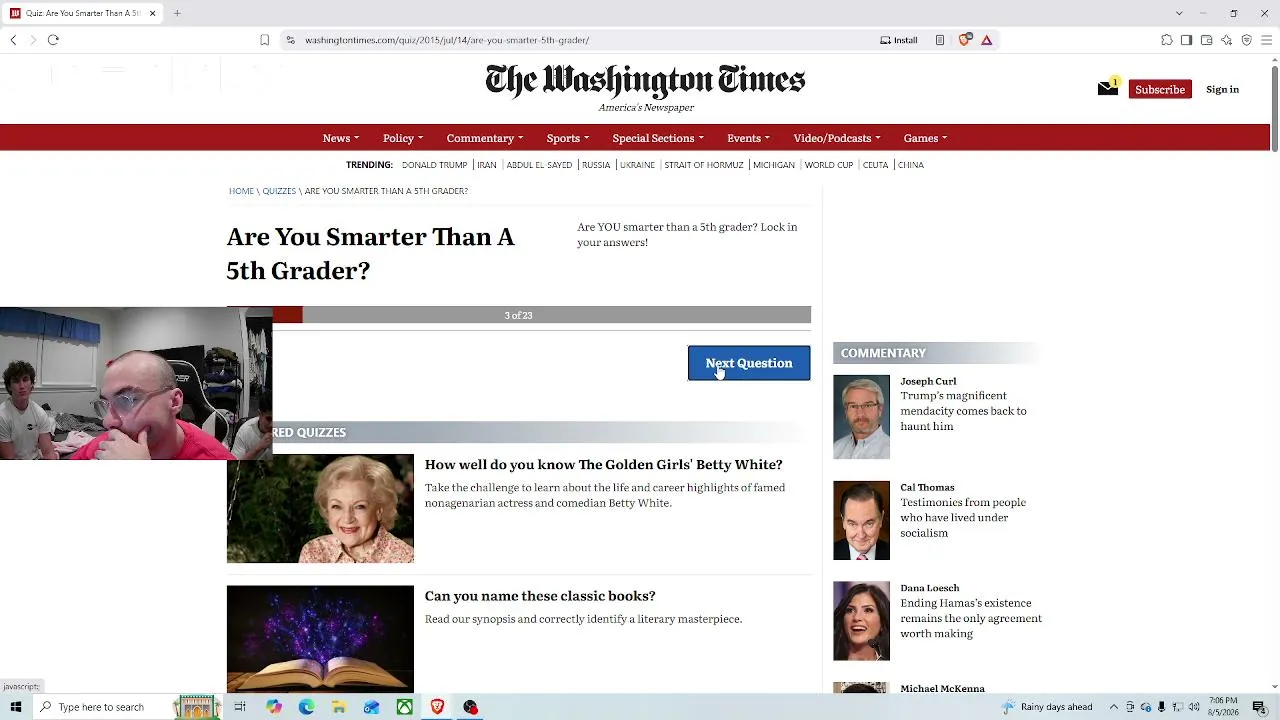Open the Brave Wallet icon

[1206, 40]
